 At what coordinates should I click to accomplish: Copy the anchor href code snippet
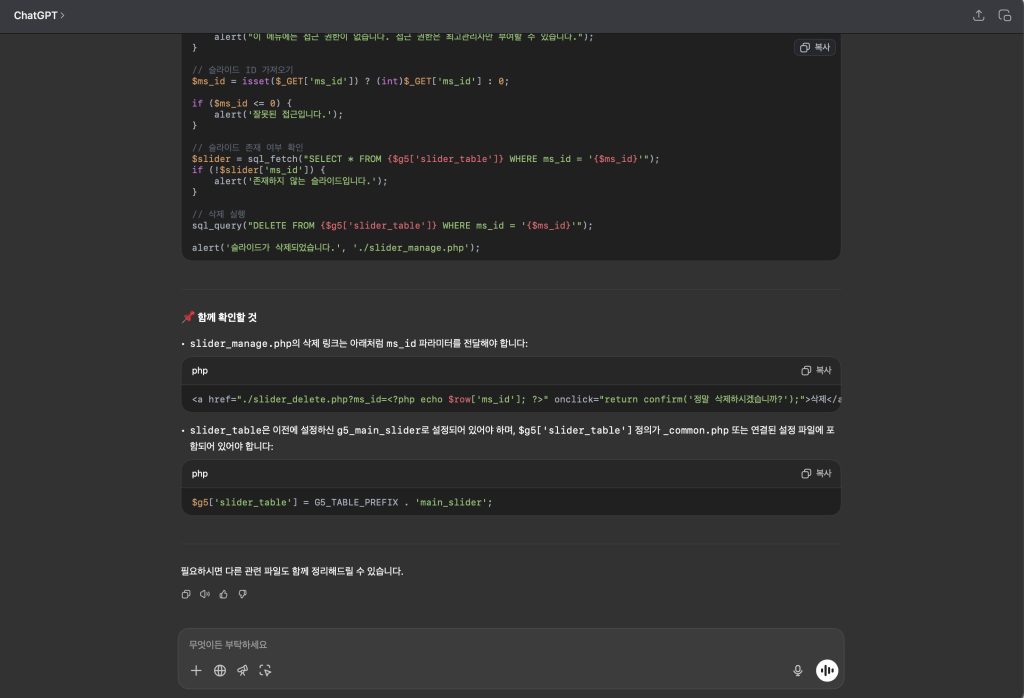815,370
